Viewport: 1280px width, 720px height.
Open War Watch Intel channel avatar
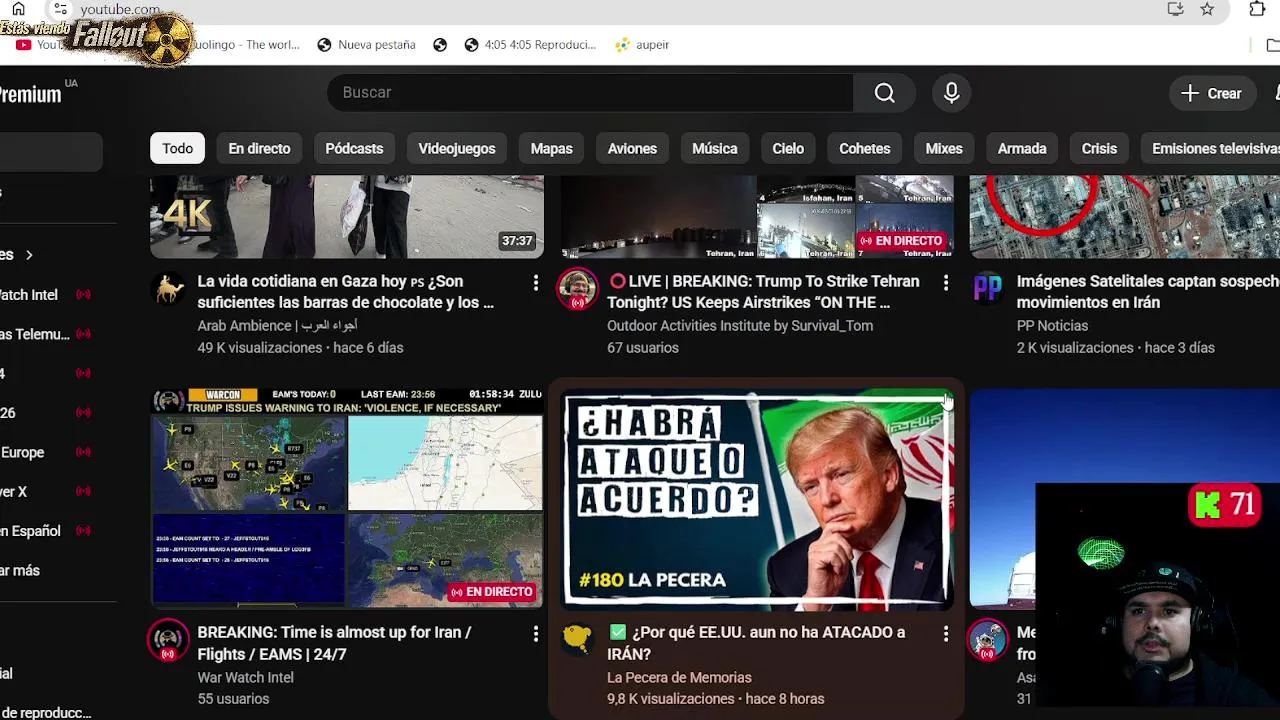point(168,640)
